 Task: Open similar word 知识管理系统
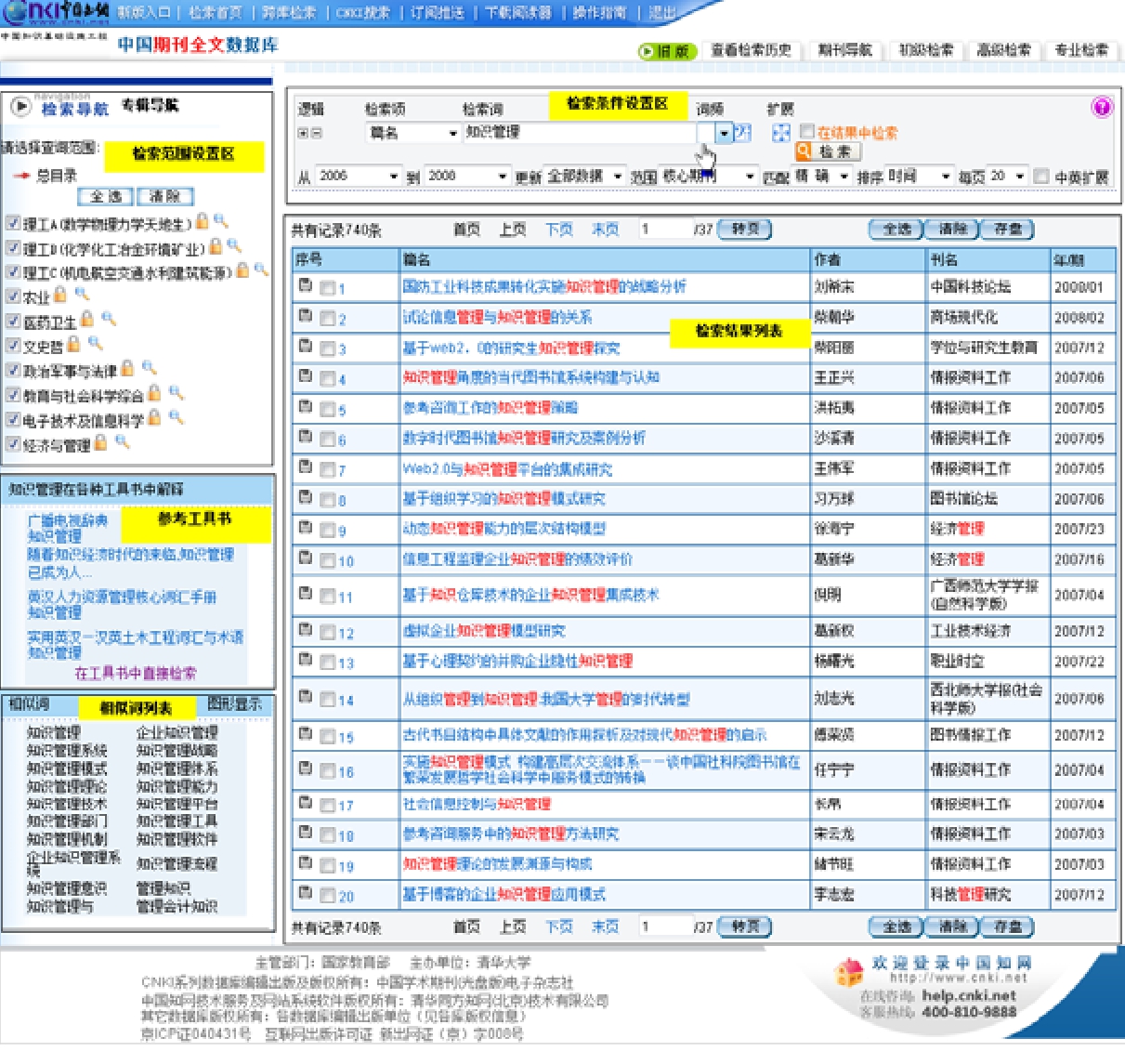click(67, 751)
